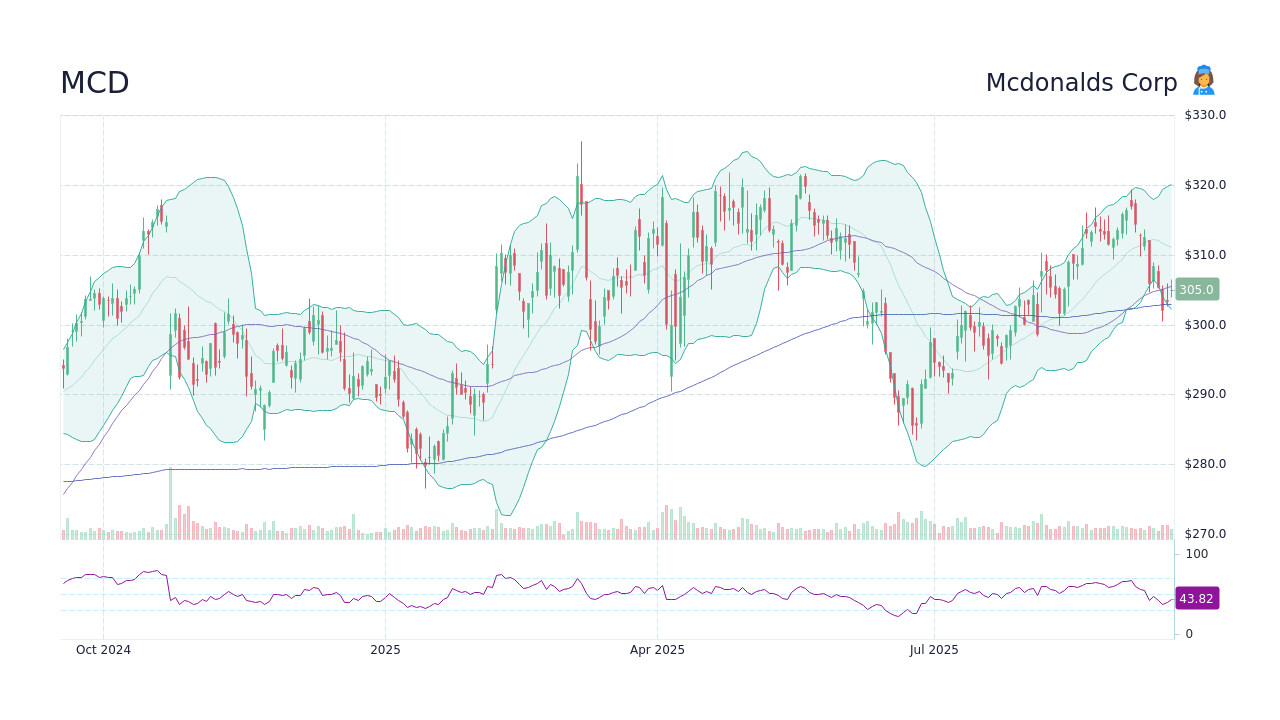Click the $320.0 price axis label

[x=1205, y=185]
